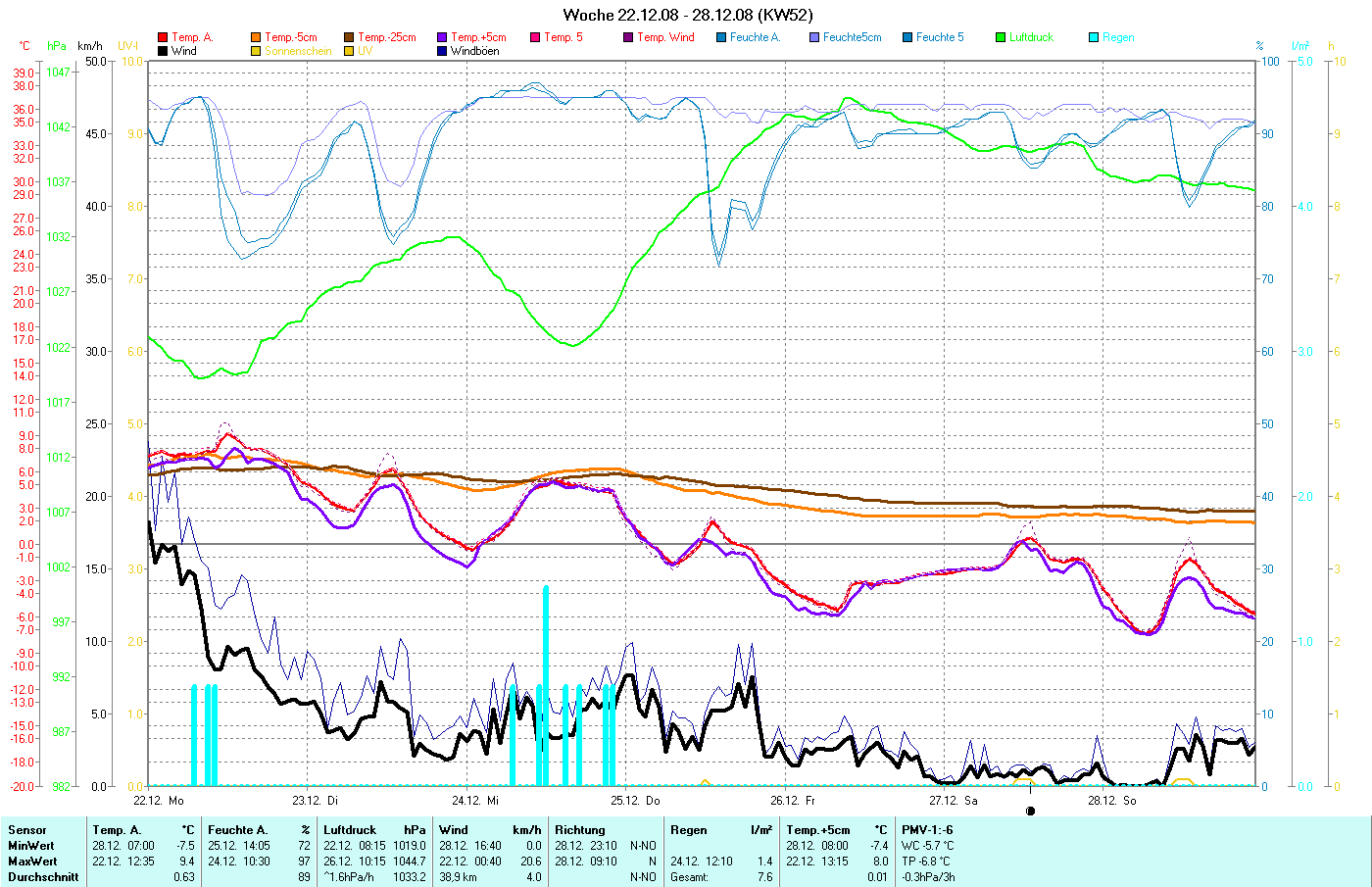Click the black Wind legend swatch
The image size is (1372, 887).
coord(163,51)
